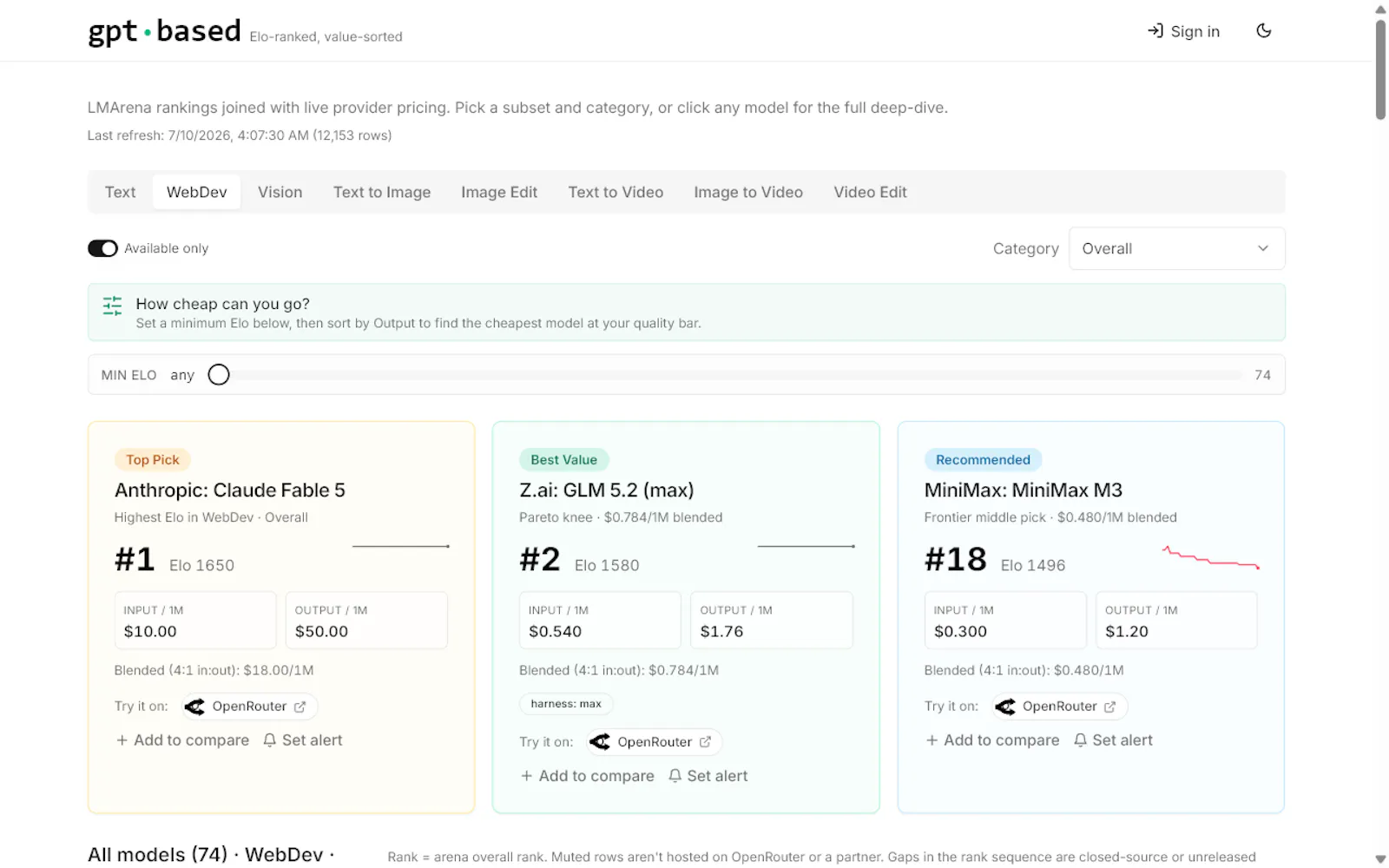This screenshot has height=868, width=1389.
Task: Set alert for Claude Fable 5
Action: click(303, 740)
